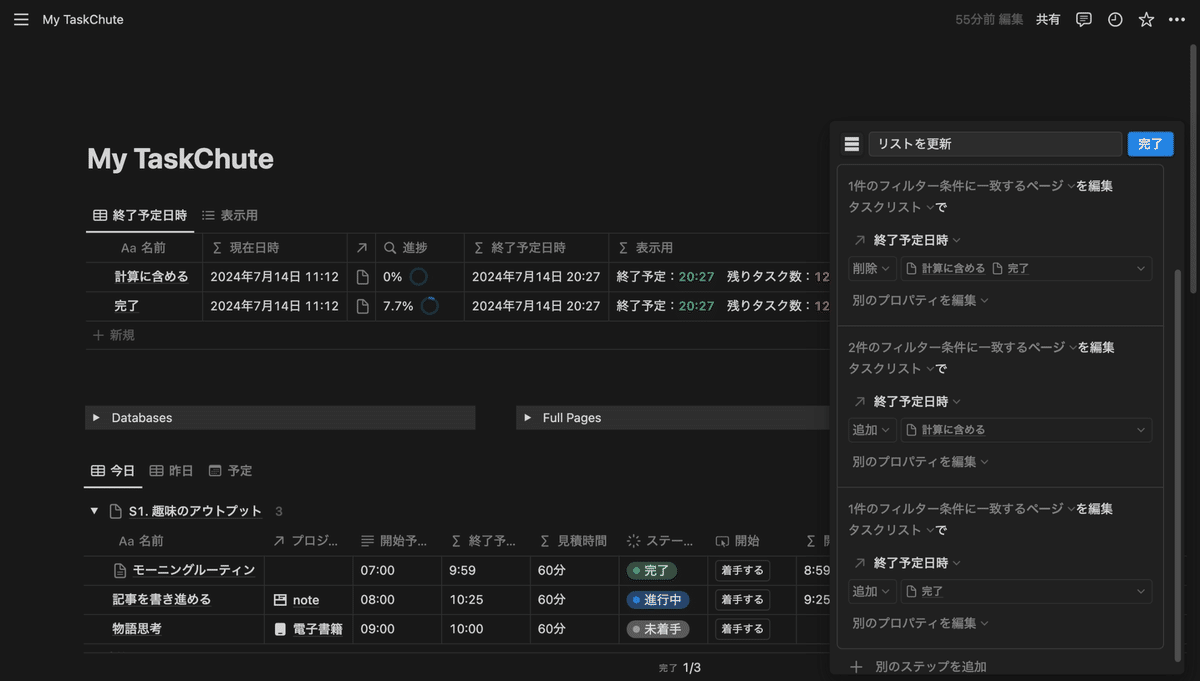Select the 予定 view tab
The width and height of the screenshot is (1200, 681).
click(x=230, y=470)
